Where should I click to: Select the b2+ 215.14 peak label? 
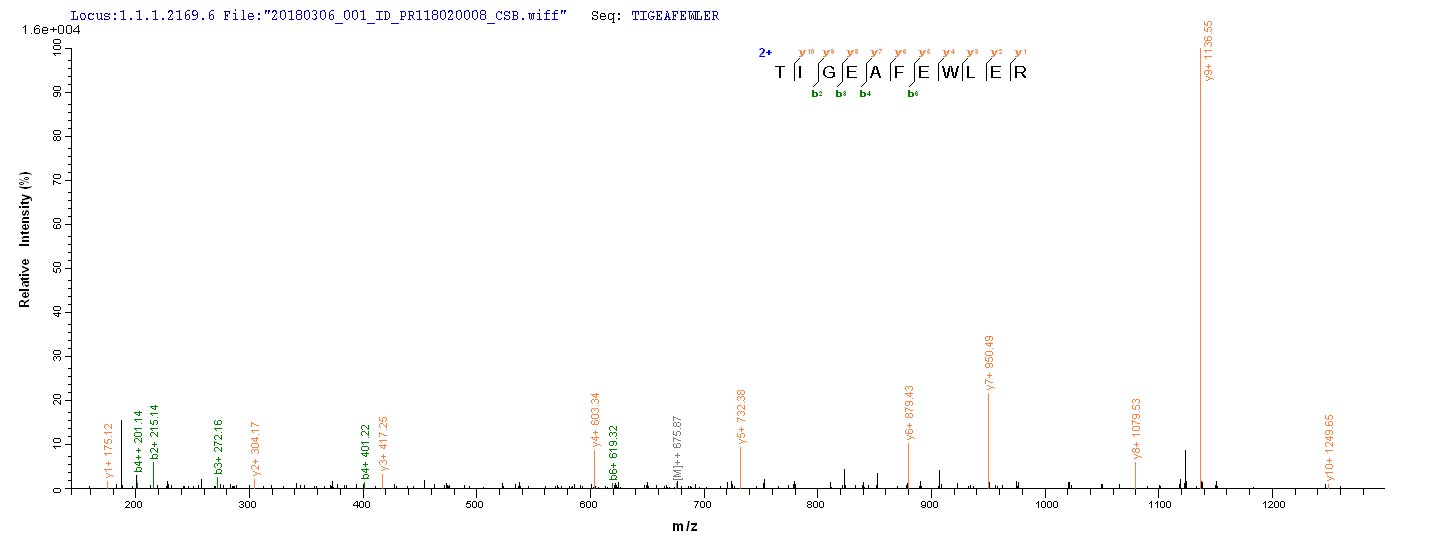(x=154, y=432)
